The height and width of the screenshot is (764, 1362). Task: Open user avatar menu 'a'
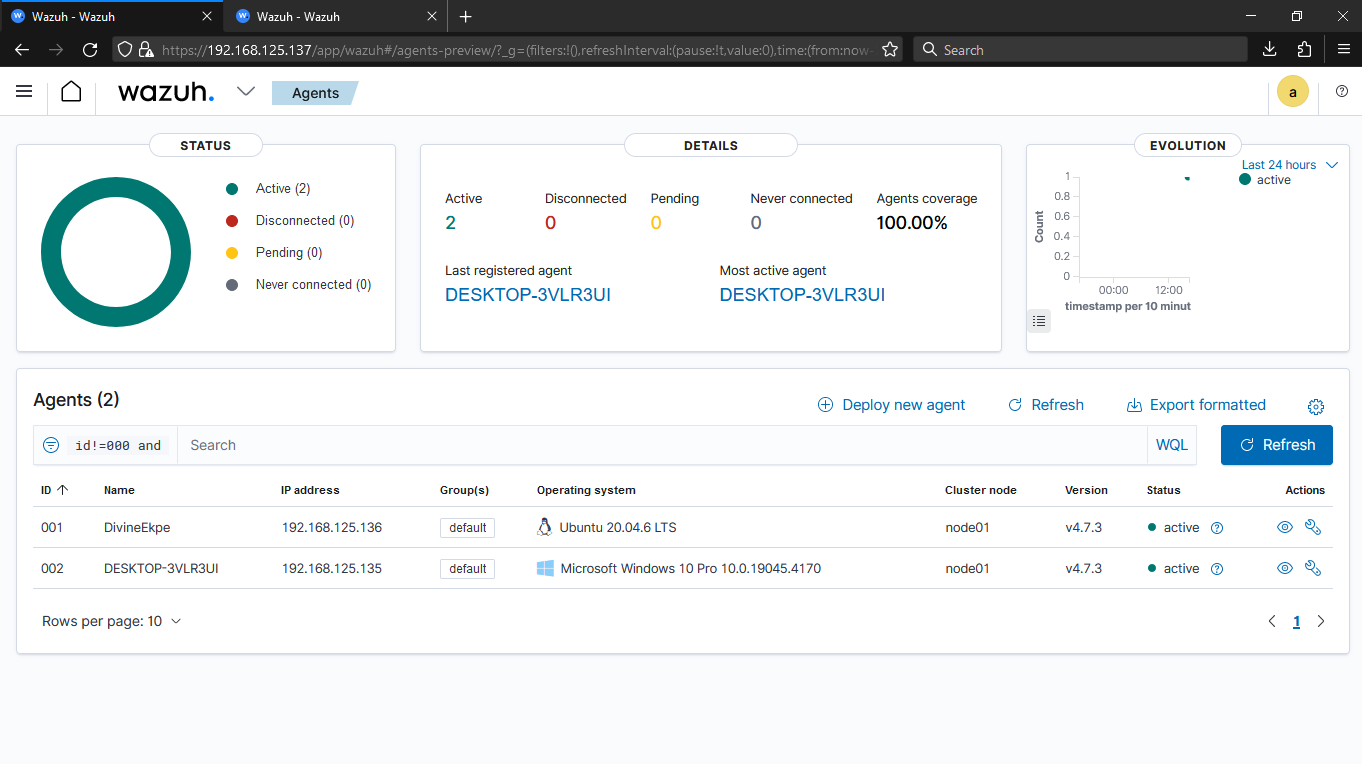click(1293, 92)
